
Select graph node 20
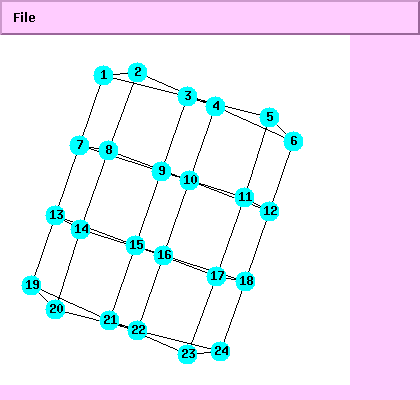(55, 309)
